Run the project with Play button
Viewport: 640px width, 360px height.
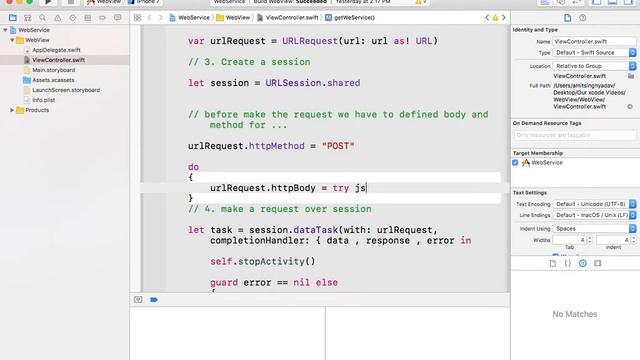[x=48, y=2]
